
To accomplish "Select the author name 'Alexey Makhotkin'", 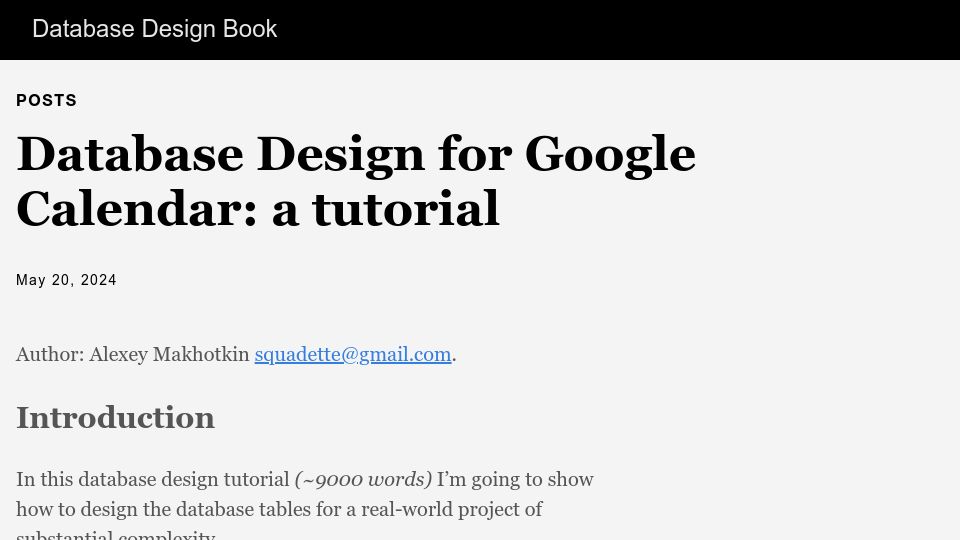I will pos(169,354).
